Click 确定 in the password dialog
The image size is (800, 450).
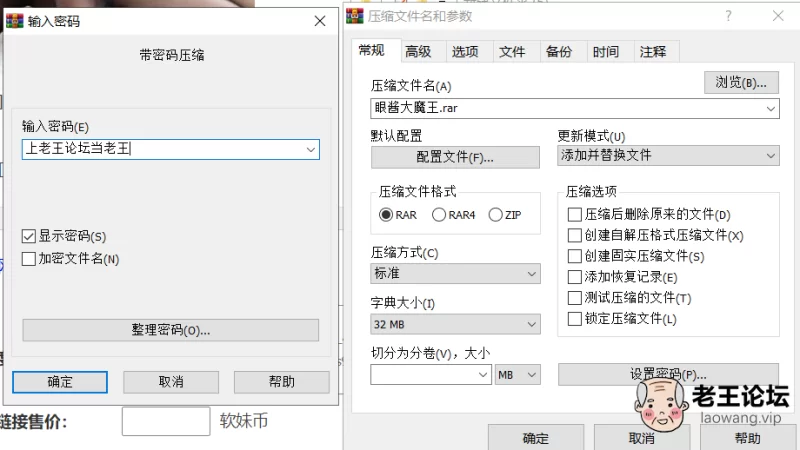(60, 382)
